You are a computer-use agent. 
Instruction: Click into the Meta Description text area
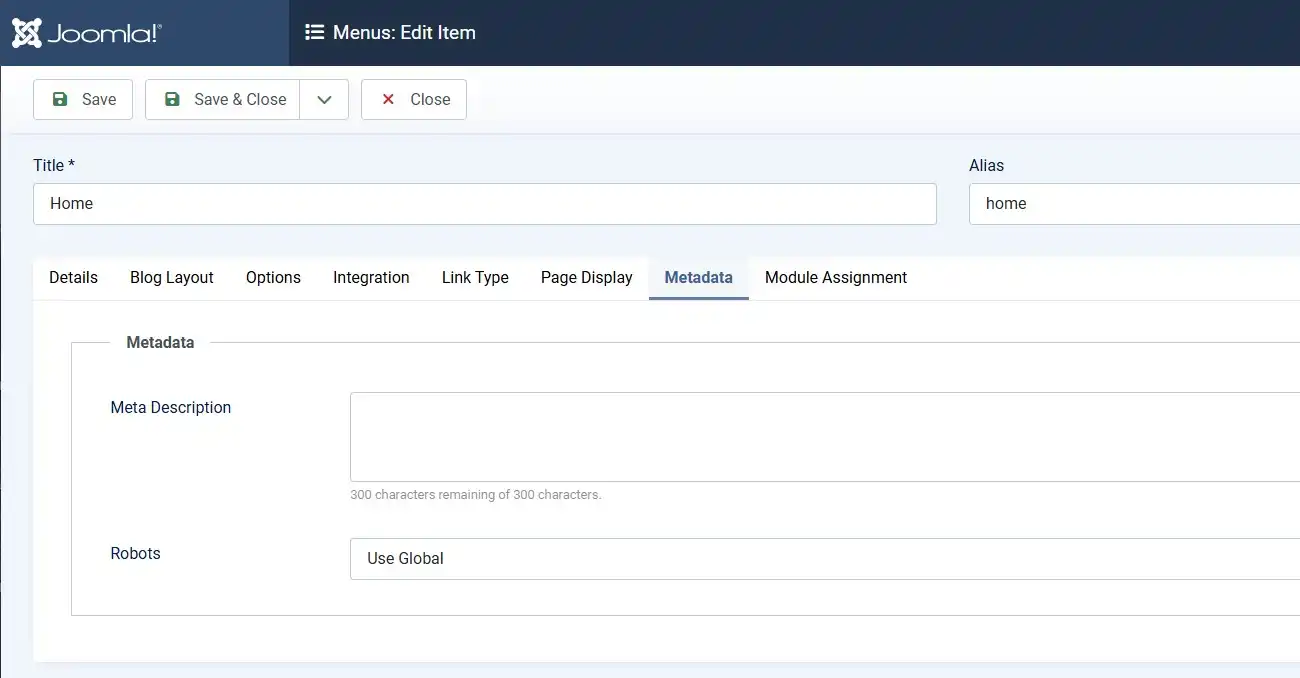click(825, 437)
